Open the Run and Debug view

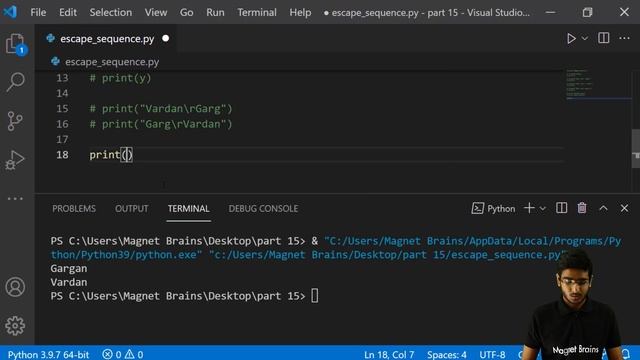[x=16, y=160]
